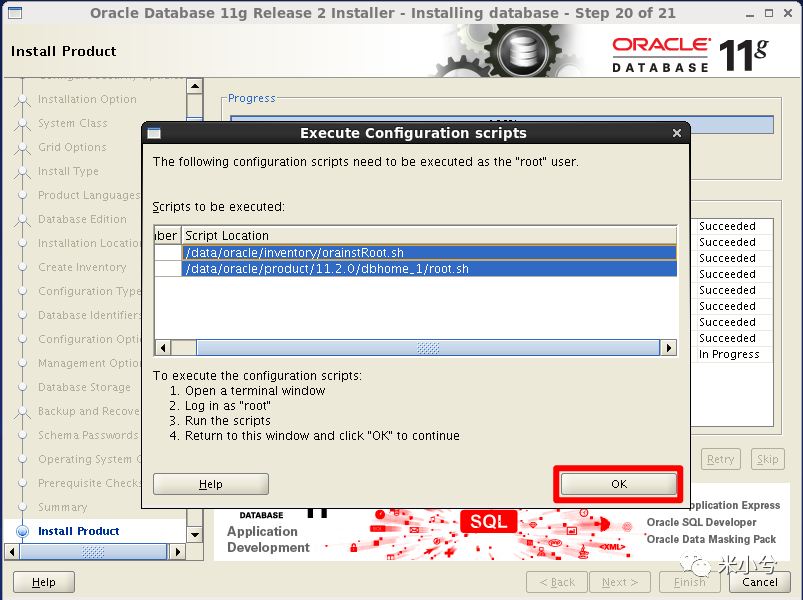Select the Installation Option step
The width and height of the screenshot is (803, 600).
[x=87, y=99]
